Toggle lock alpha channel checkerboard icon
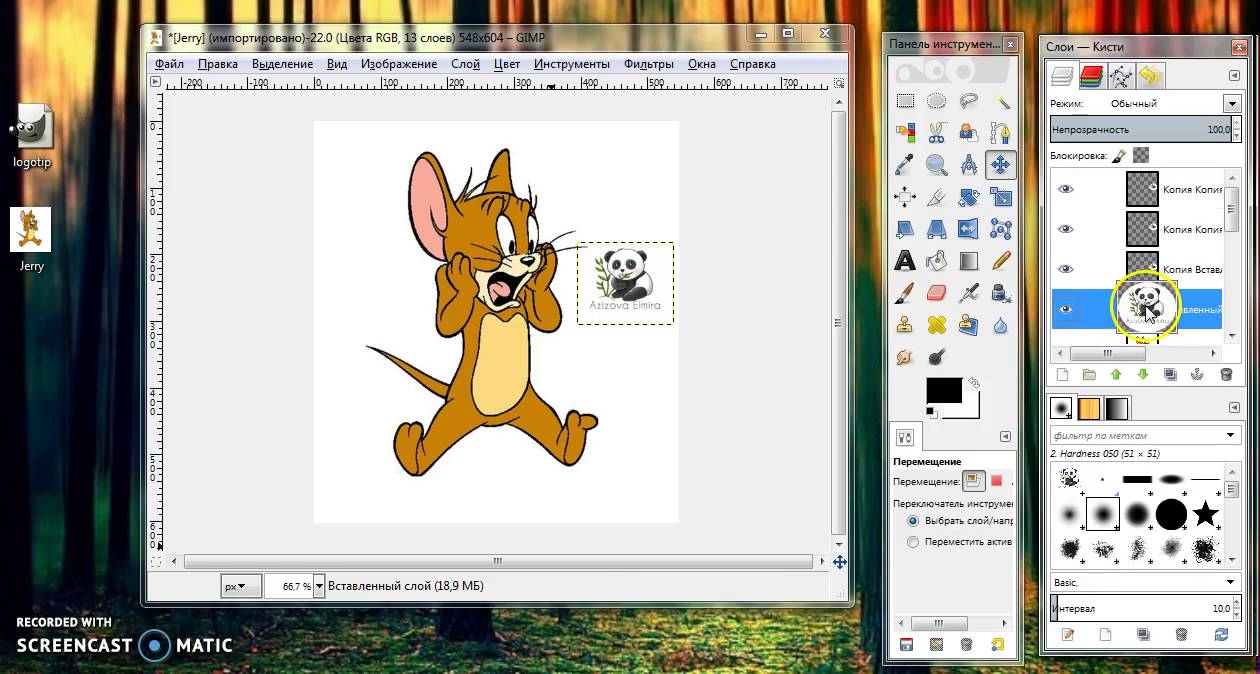Viewport: 1260px width, 674px height. 1141,155
